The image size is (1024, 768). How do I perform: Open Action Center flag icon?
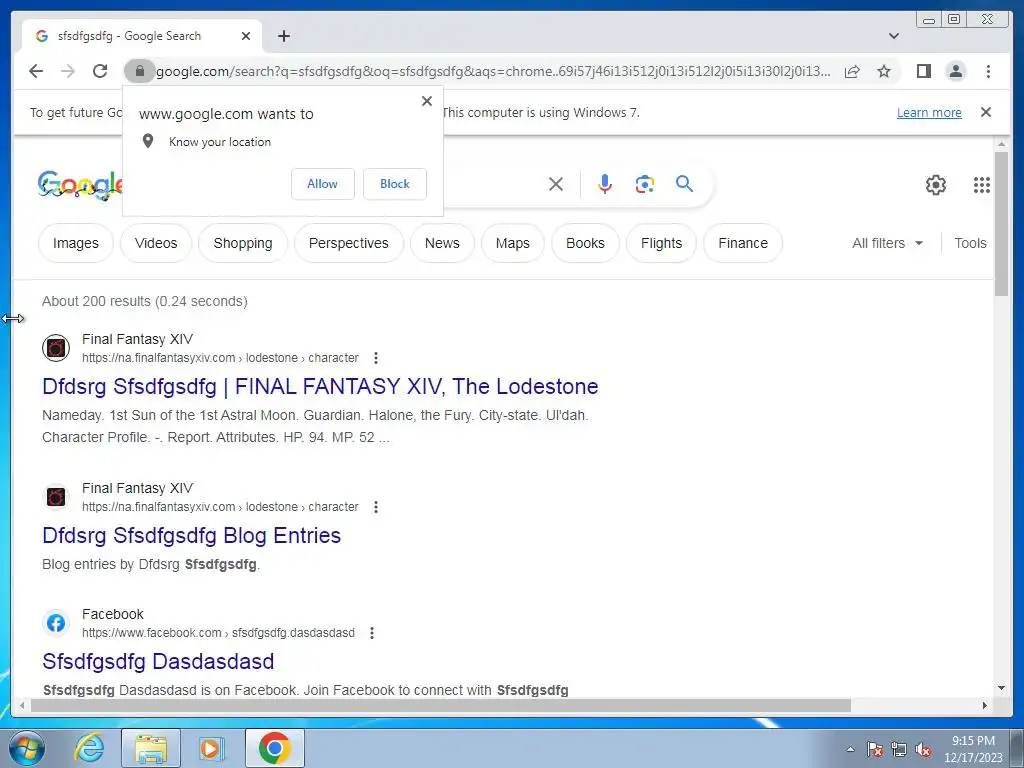click(x=875, y=749)
